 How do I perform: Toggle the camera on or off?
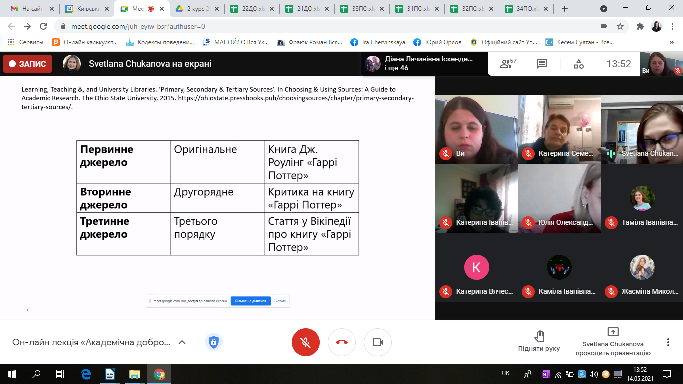[x=378, y=342]
